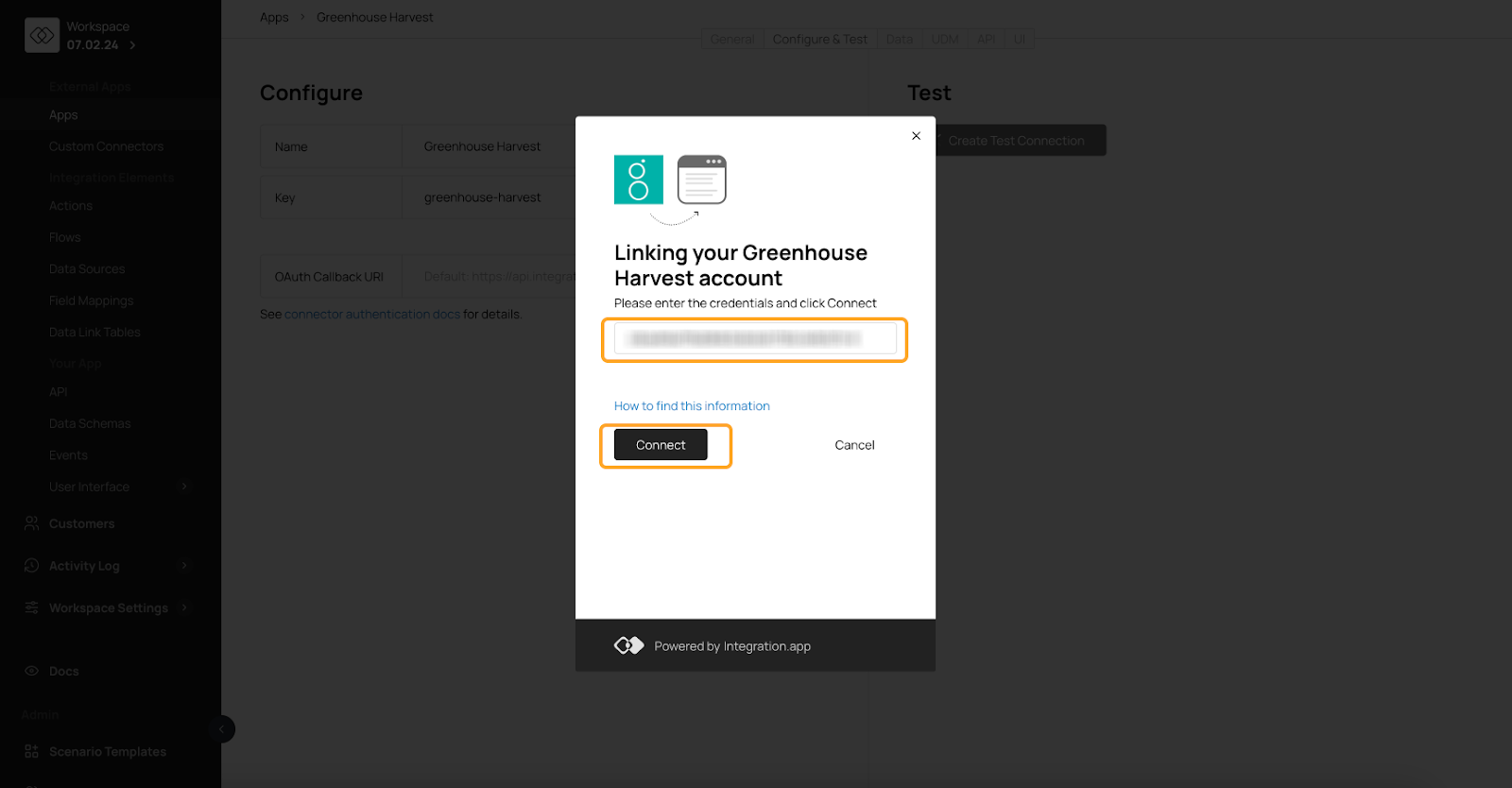
Task: Click the Customers people icon
Action: tap(32, 523)
